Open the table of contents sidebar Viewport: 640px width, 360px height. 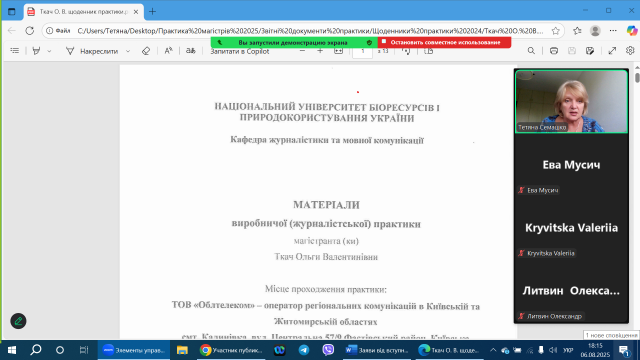coord(15,51)
